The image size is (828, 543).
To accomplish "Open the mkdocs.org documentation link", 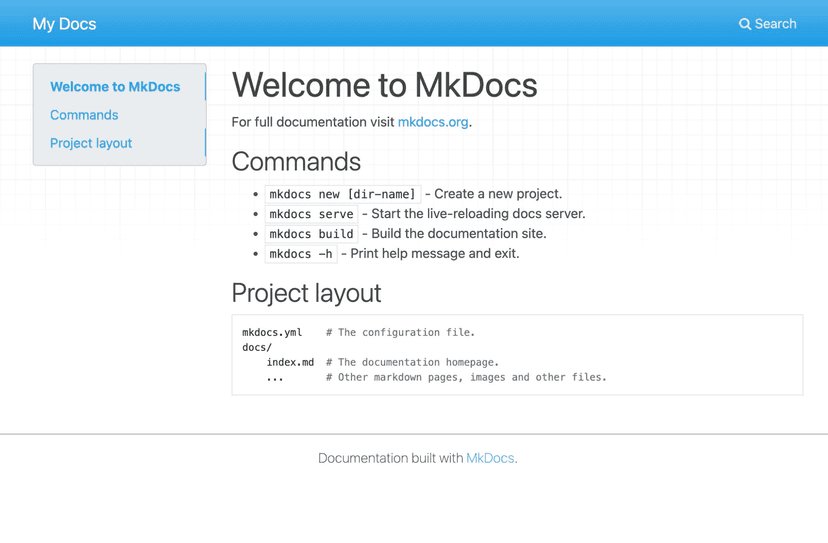I will [433, 122].
